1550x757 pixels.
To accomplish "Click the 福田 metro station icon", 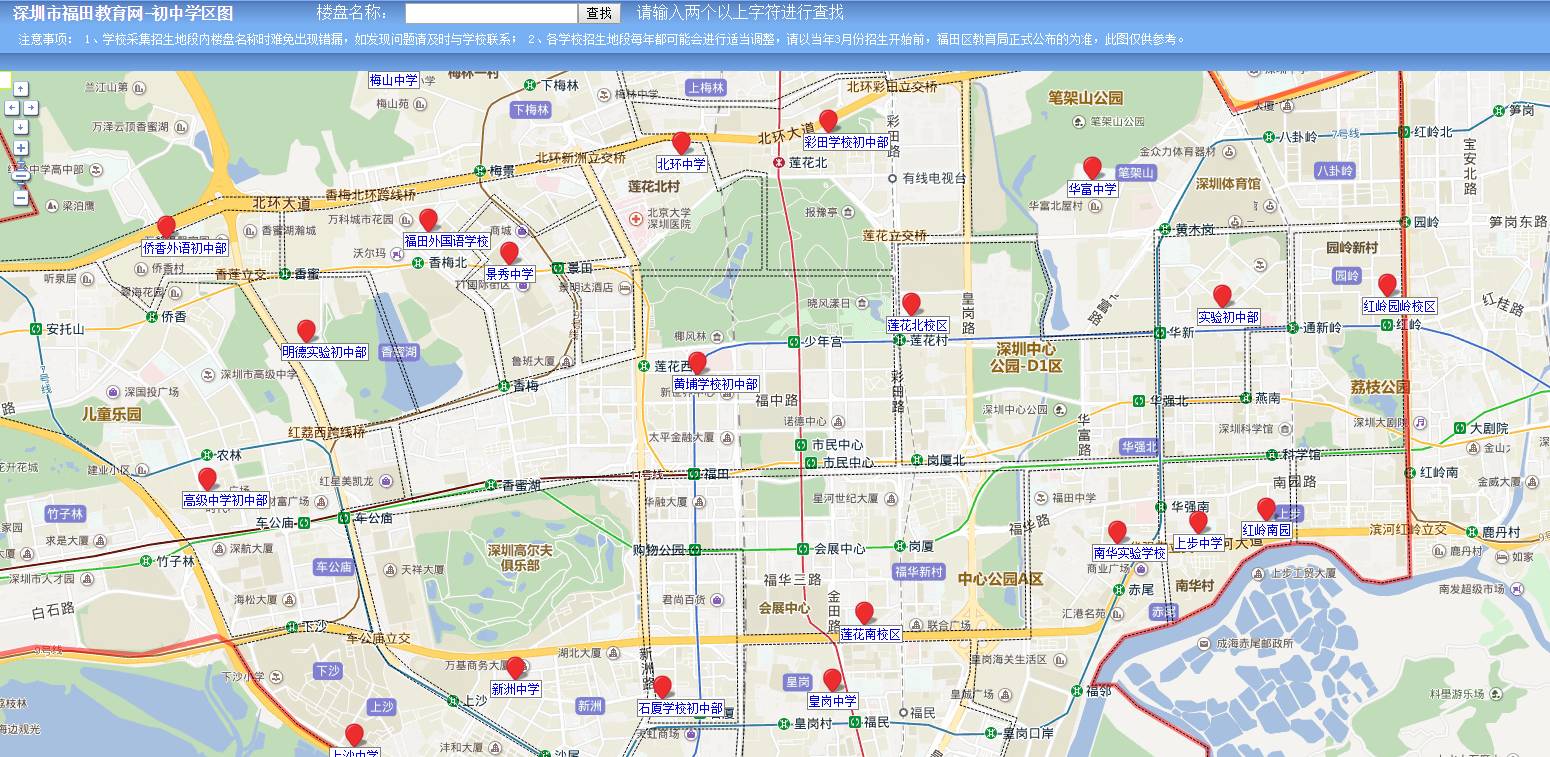I will (693, 474).
